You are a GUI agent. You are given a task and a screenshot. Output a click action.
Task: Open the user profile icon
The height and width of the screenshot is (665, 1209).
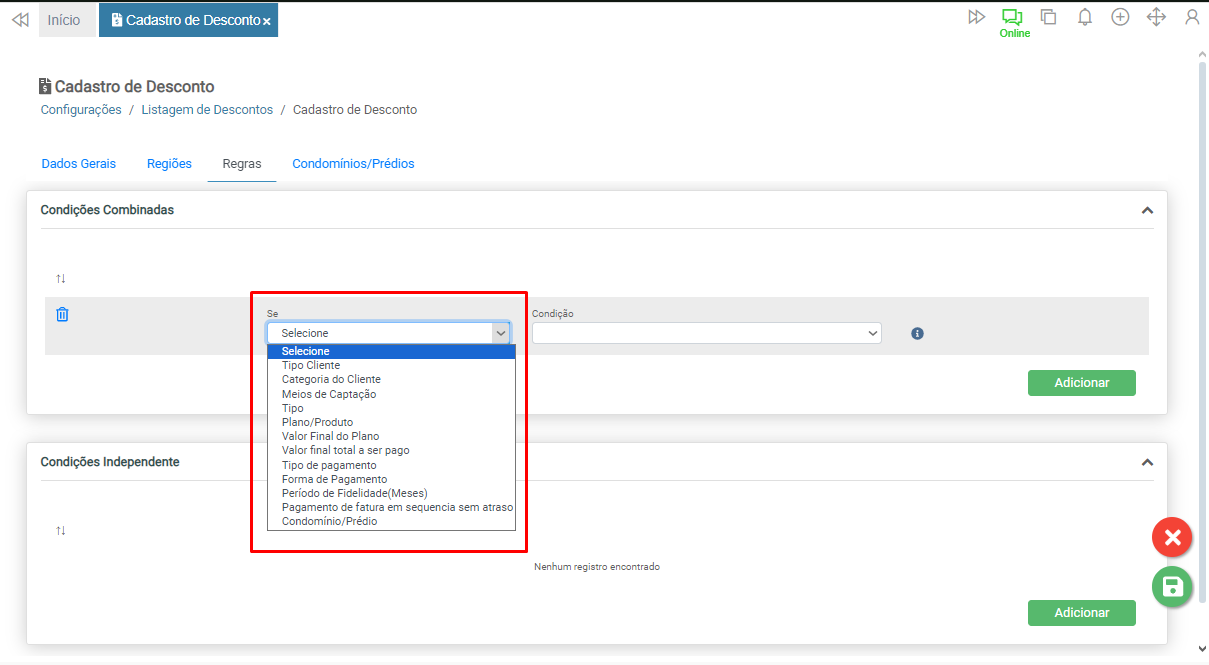click(x=1192, y=17)
